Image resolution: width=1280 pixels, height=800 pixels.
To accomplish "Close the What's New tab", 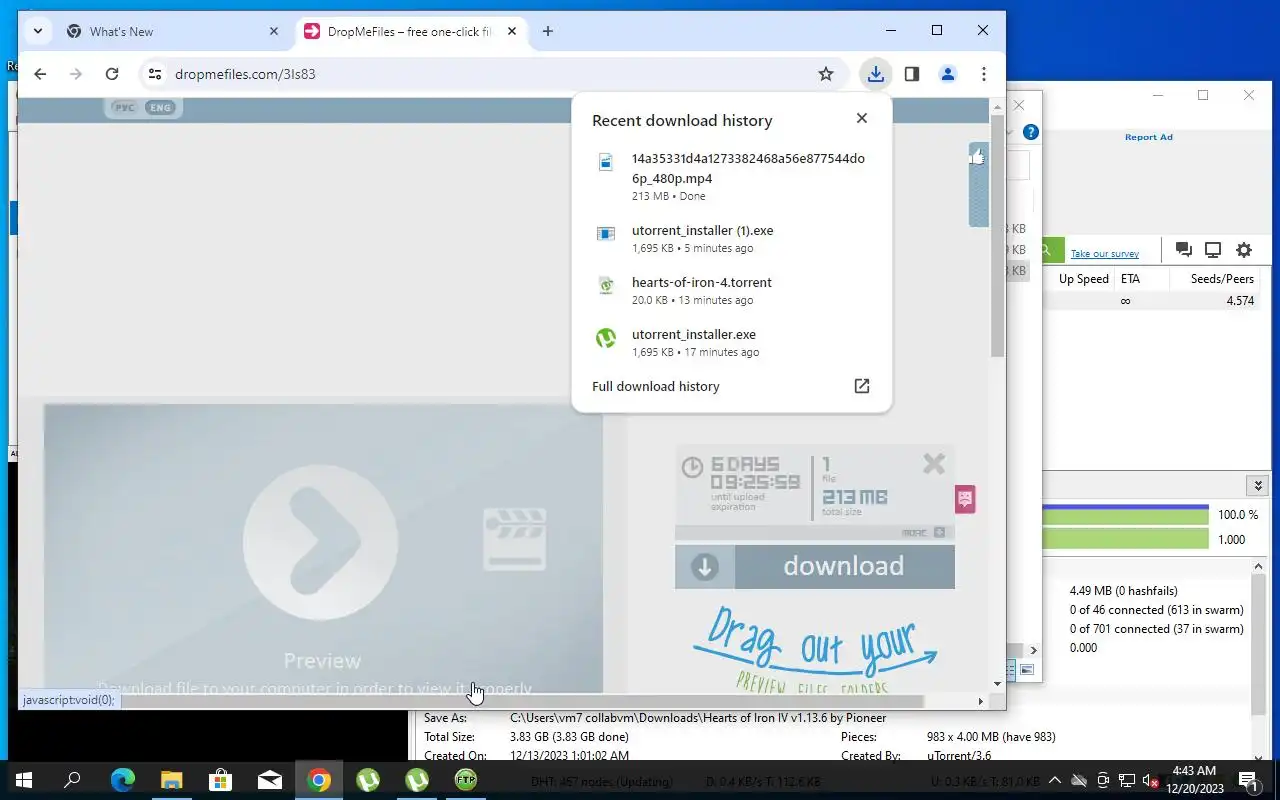I will coord(274,32).
